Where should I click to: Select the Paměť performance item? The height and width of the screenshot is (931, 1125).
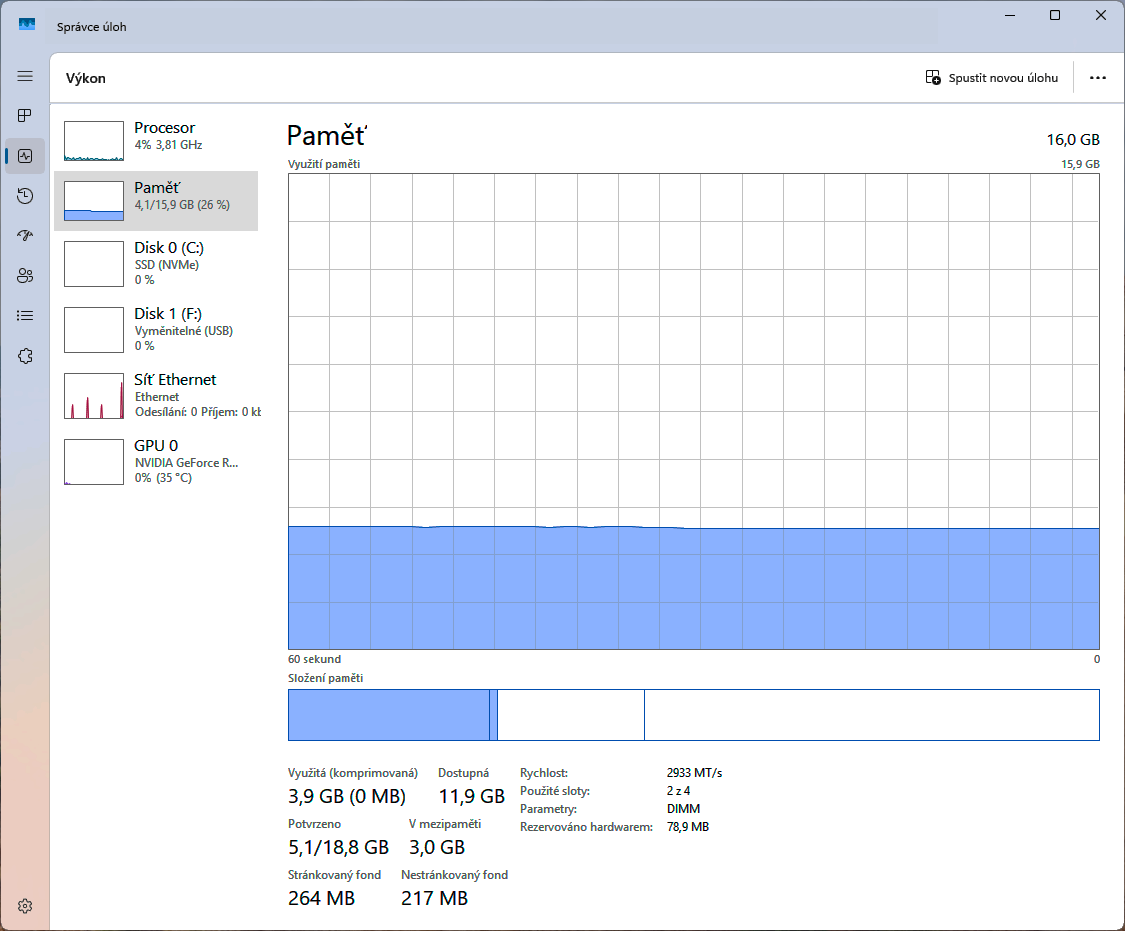point(156,201)
